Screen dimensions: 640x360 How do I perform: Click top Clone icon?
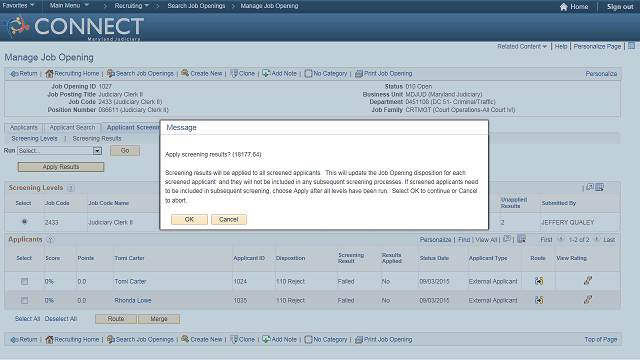pyautogui.click(x=234, y=73)
